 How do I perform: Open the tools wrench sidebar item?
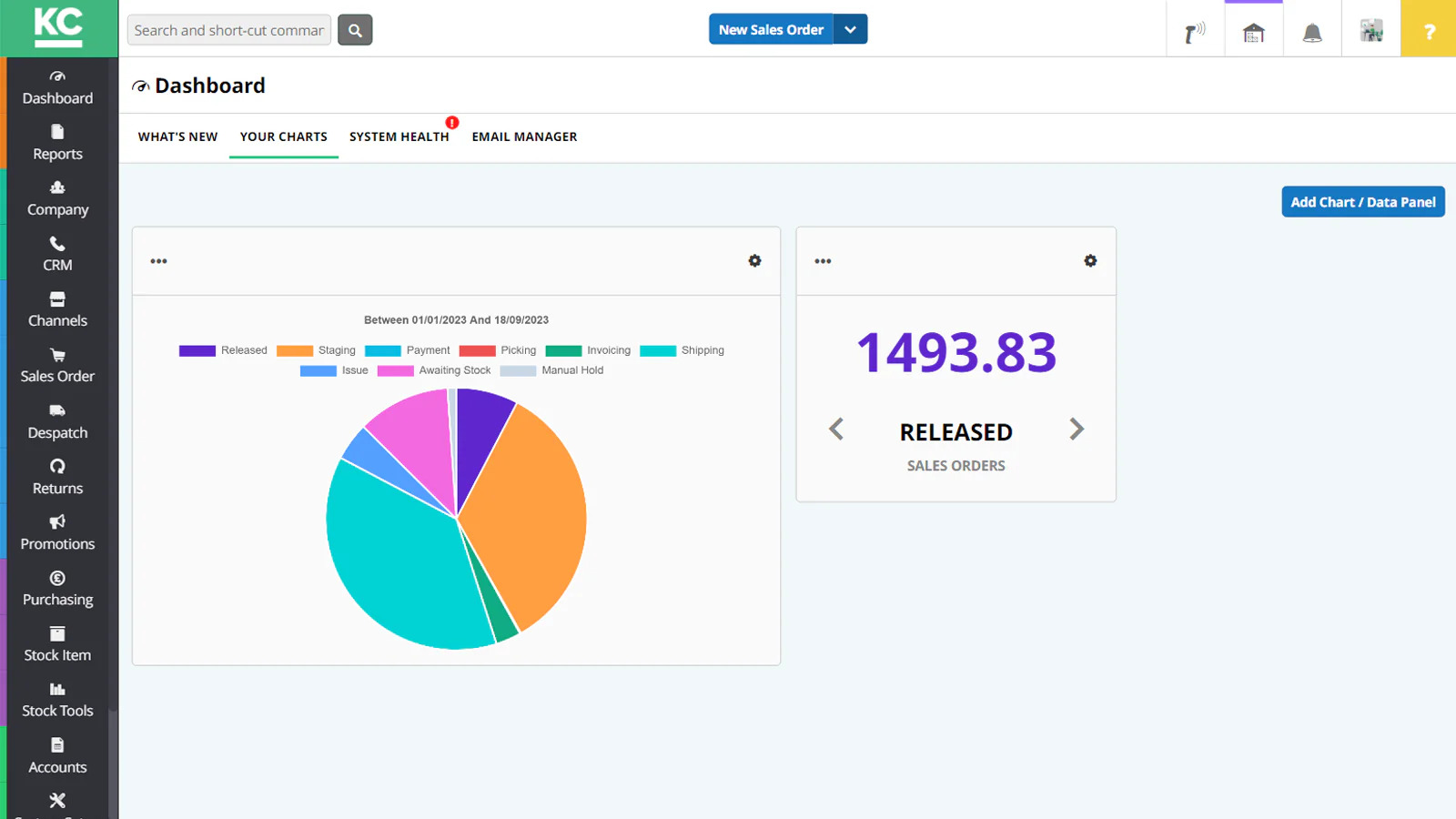pyautogui.click(x=57, y=802)
